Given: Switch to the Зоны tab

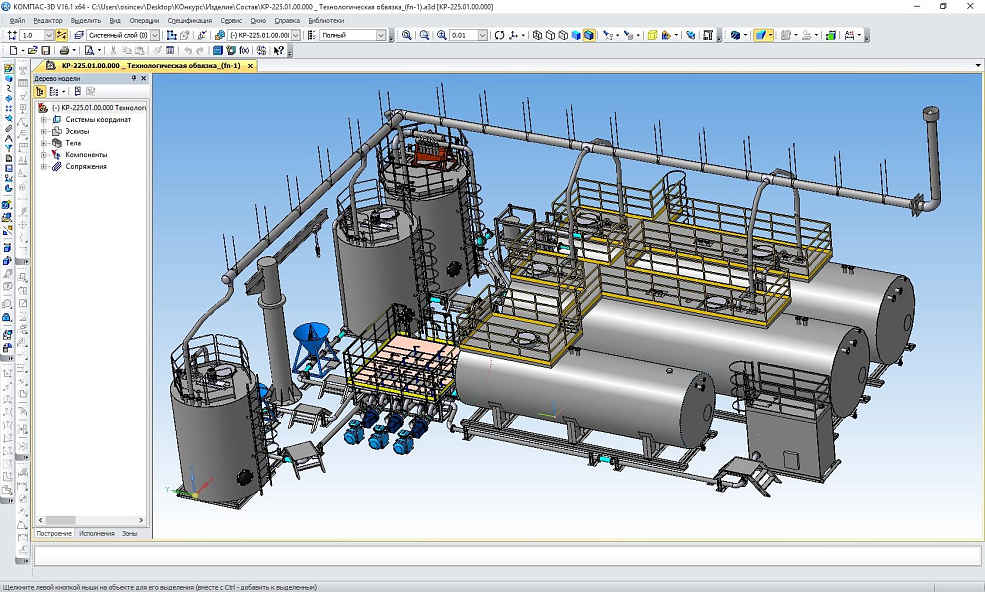Looking at the screenshot, I should point(130,534).
